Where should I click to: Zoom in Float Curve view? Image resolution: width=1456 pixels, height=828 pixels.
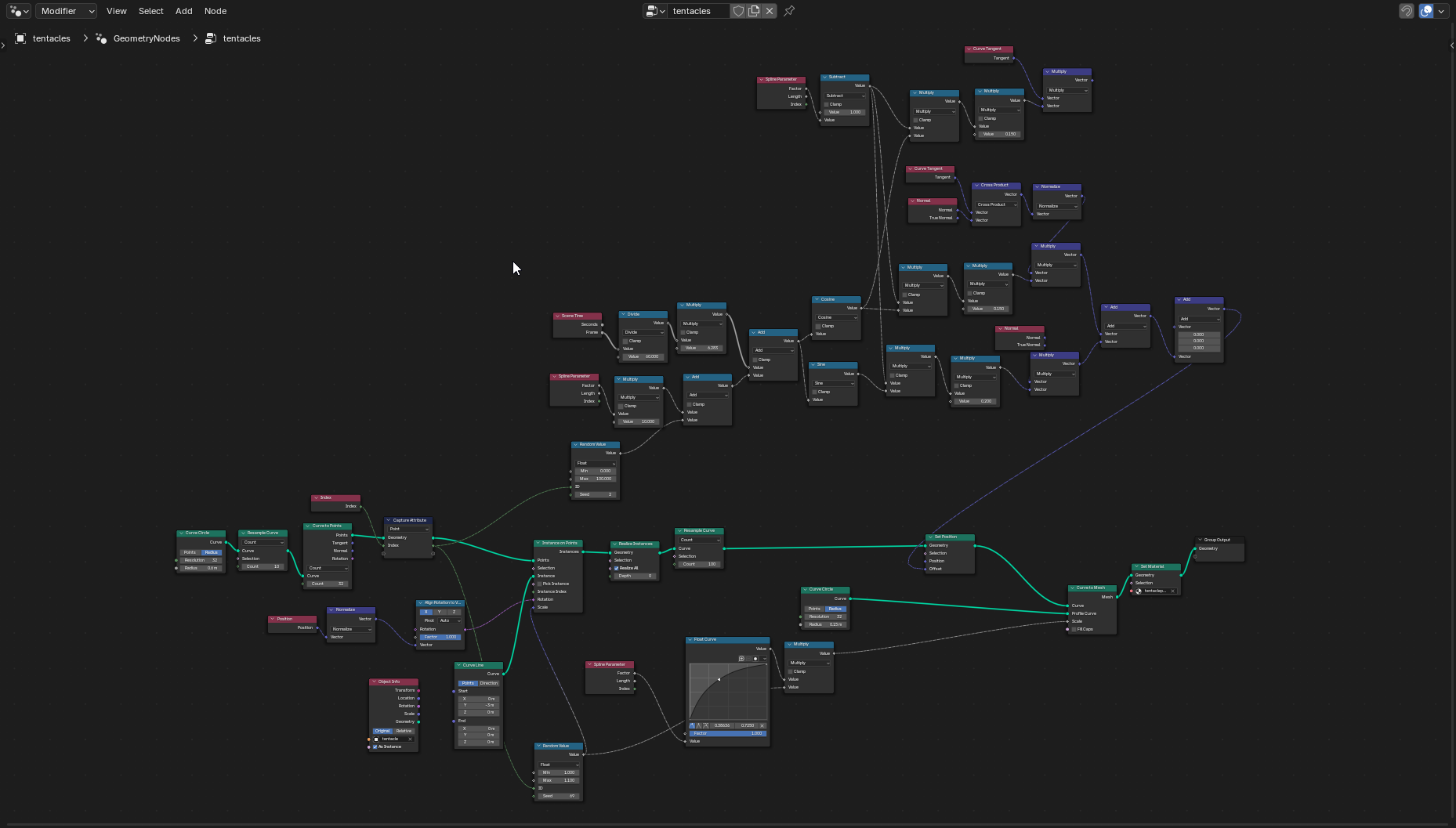[x=741, y=659]
